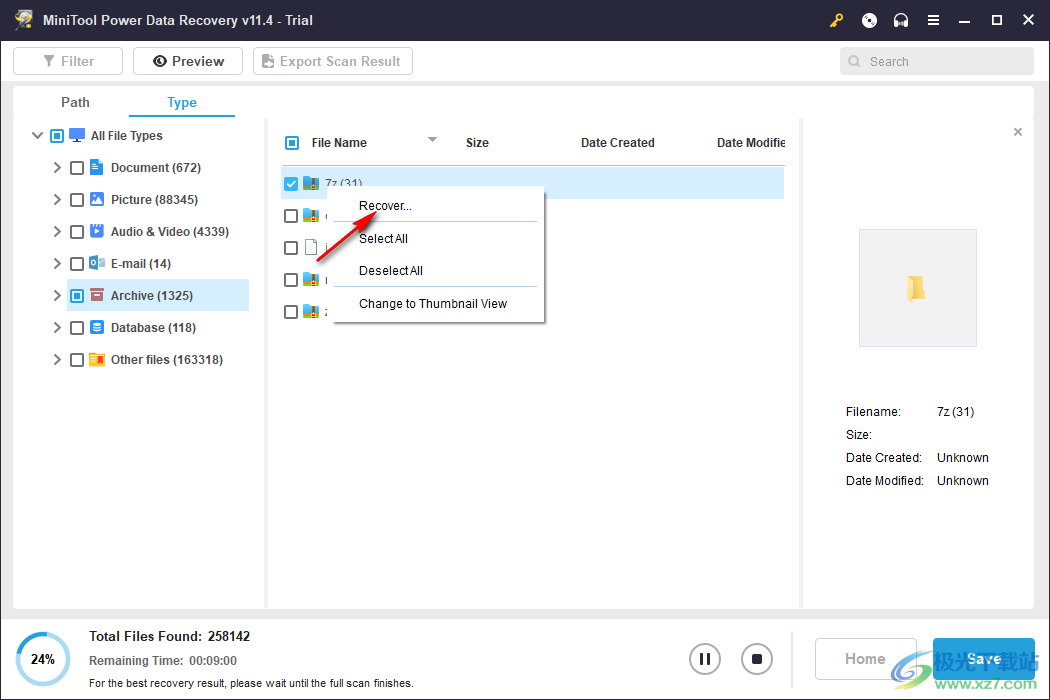Open the hamburger menu icon
The height and width of the screenshot is (700, 1050).
coord(933,20)
